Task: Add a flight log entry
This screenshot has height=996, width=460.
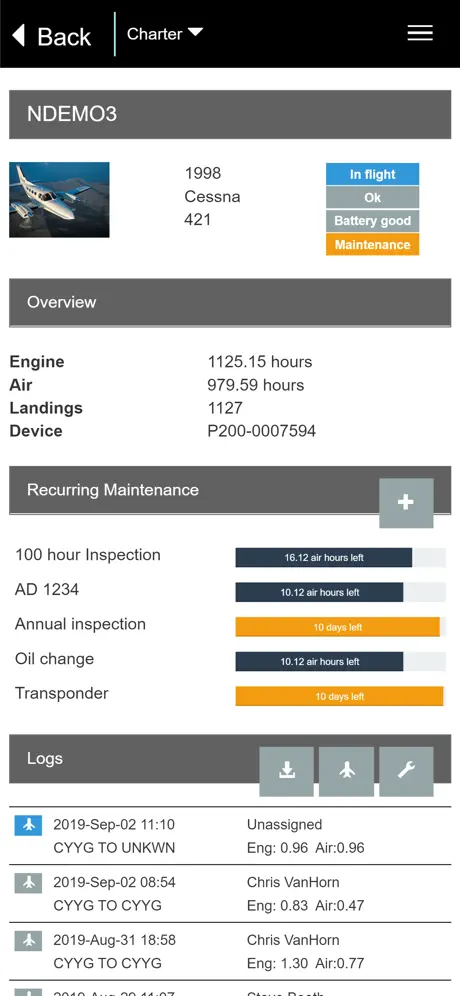Action: [x=346, y=771]
